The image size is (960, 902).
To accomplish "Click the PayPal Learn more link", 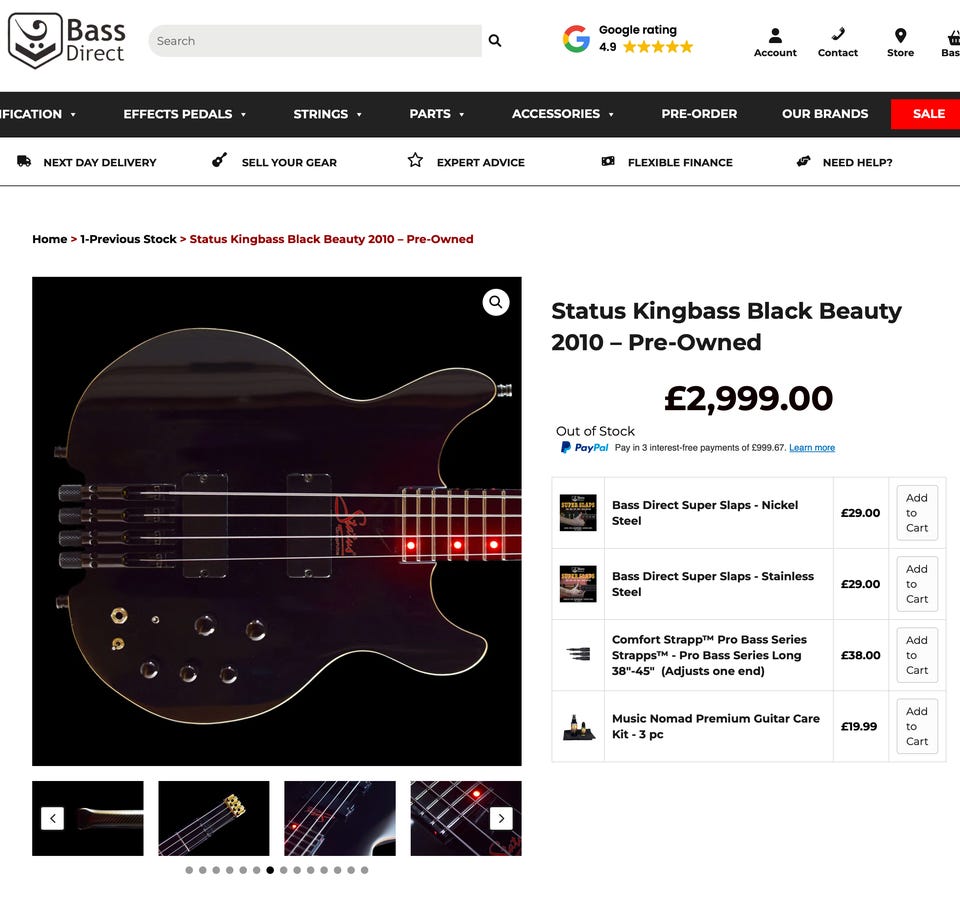I will (x=811, y=448).
